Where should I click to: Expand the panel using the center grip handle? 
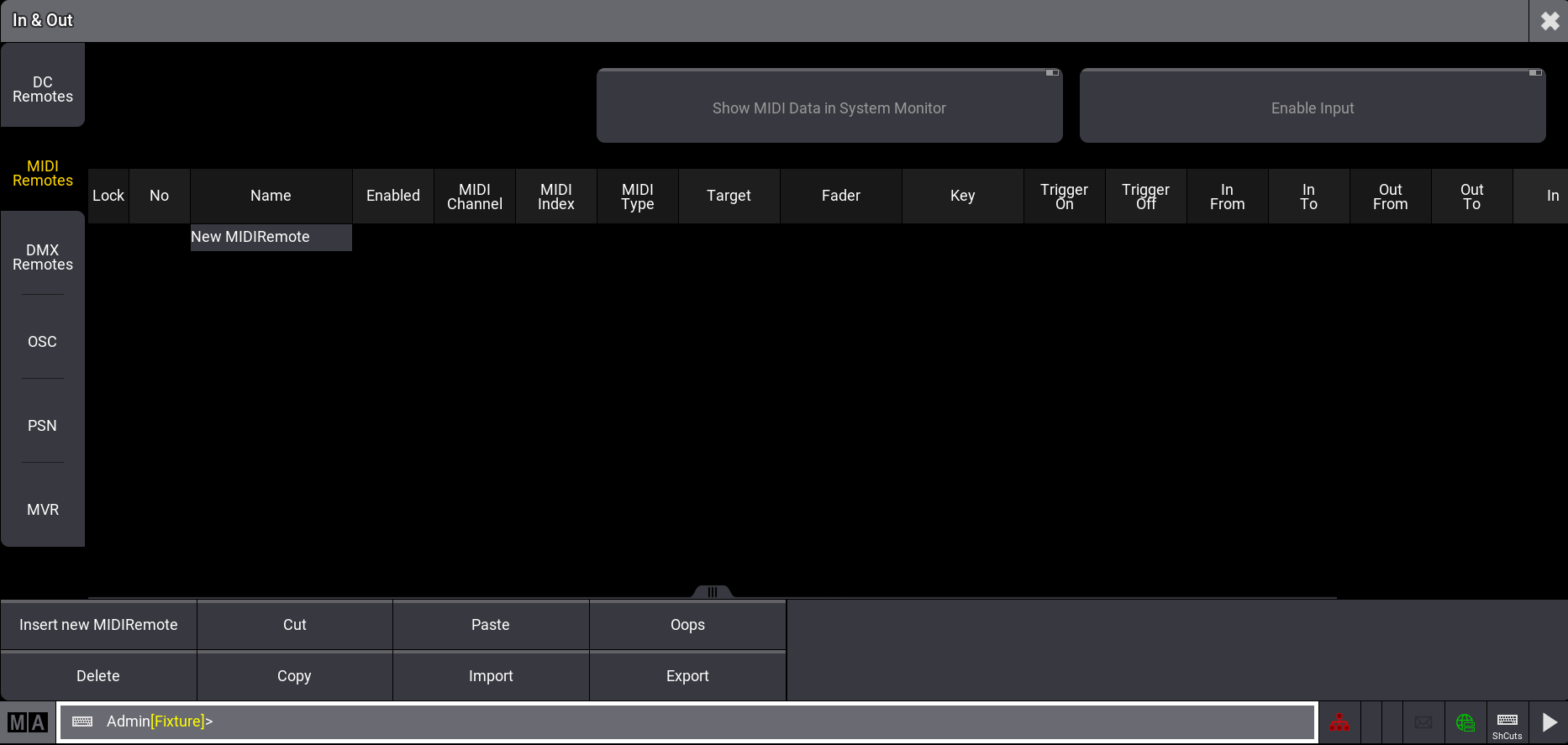[712, 591]
